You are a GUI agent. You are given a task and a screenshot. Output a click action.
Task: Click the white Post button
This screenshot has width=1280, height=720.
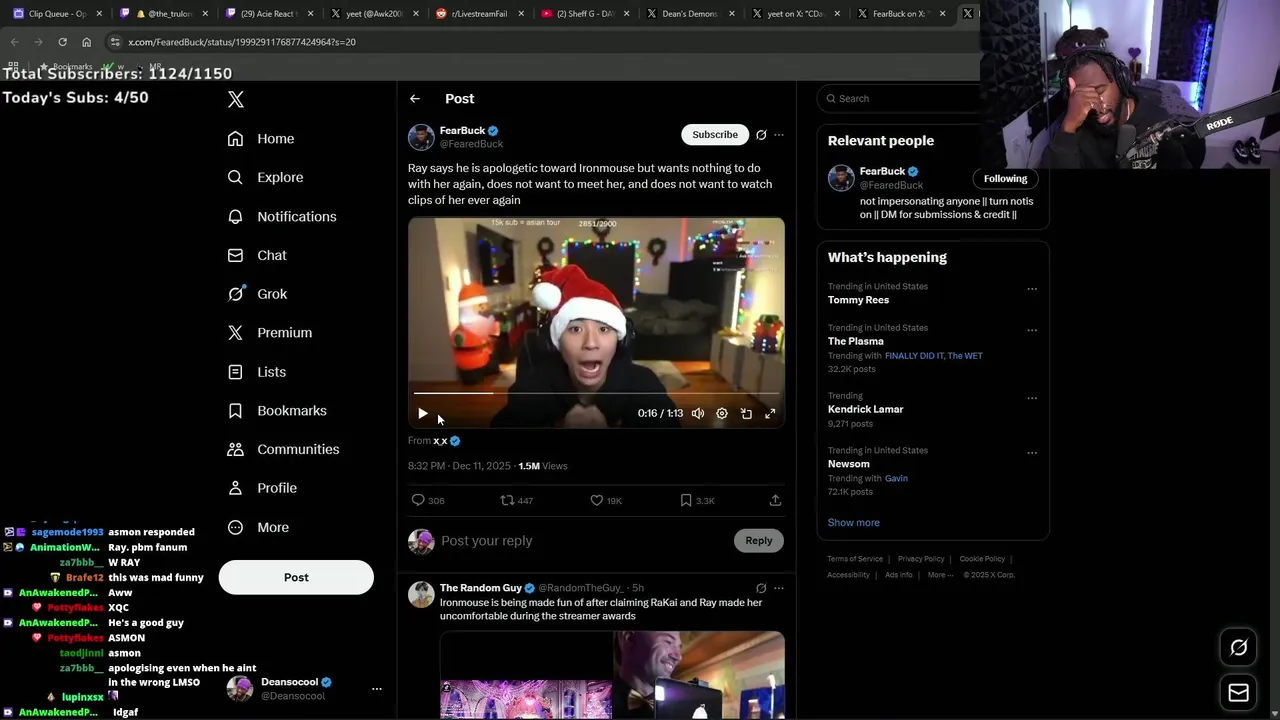point(296,577)
